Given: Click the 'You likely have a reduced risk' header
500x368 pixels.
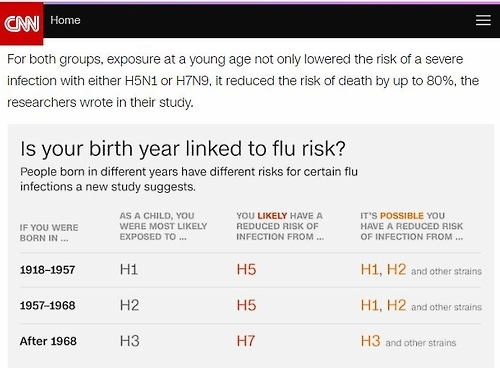Looking at the screenshot, I should tap(280, 226).
